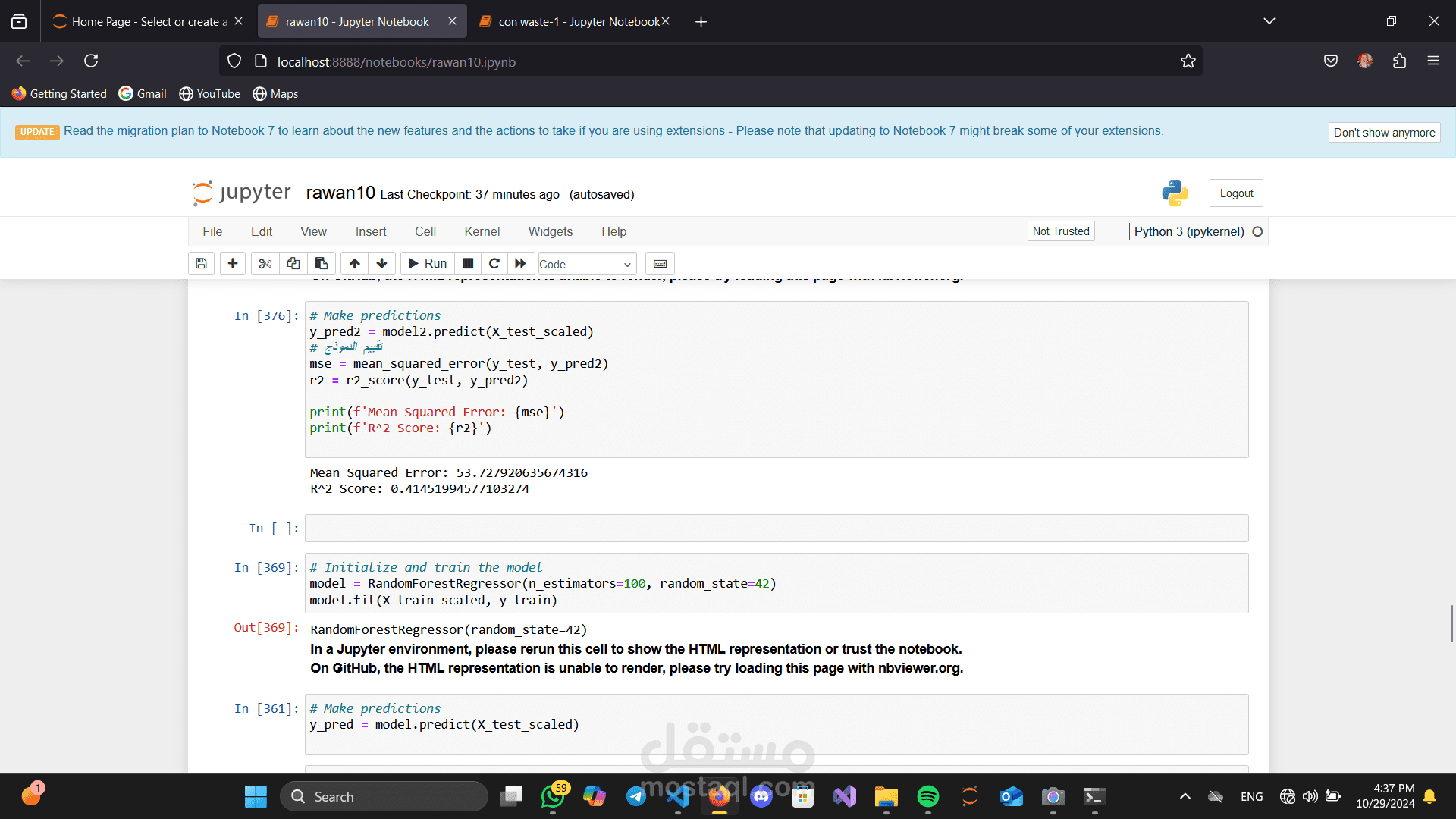Open the File menu

coord(212,231)
